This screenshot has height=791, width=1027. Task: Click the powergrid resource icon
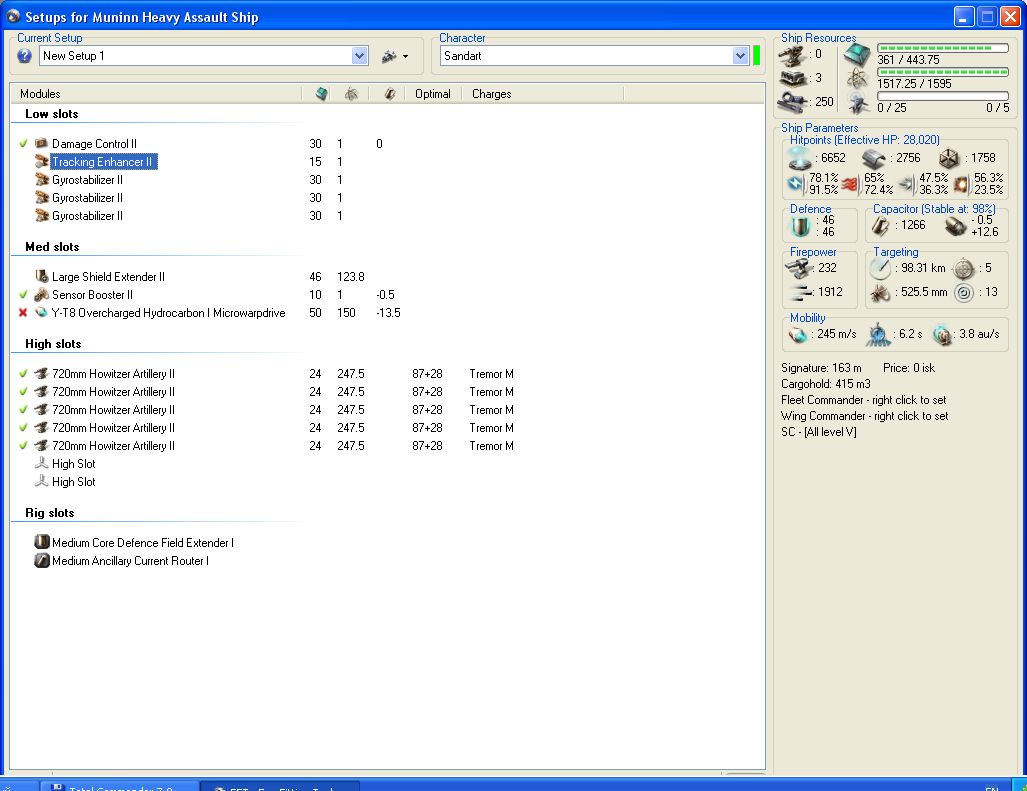857,79
